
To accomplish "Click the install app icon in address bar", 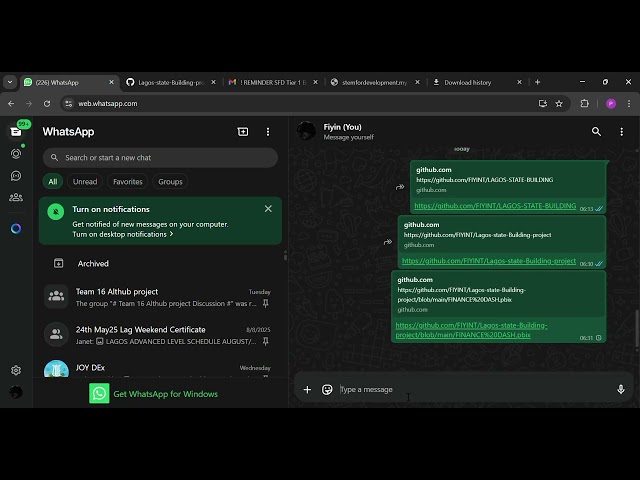I will coord(542,104).
